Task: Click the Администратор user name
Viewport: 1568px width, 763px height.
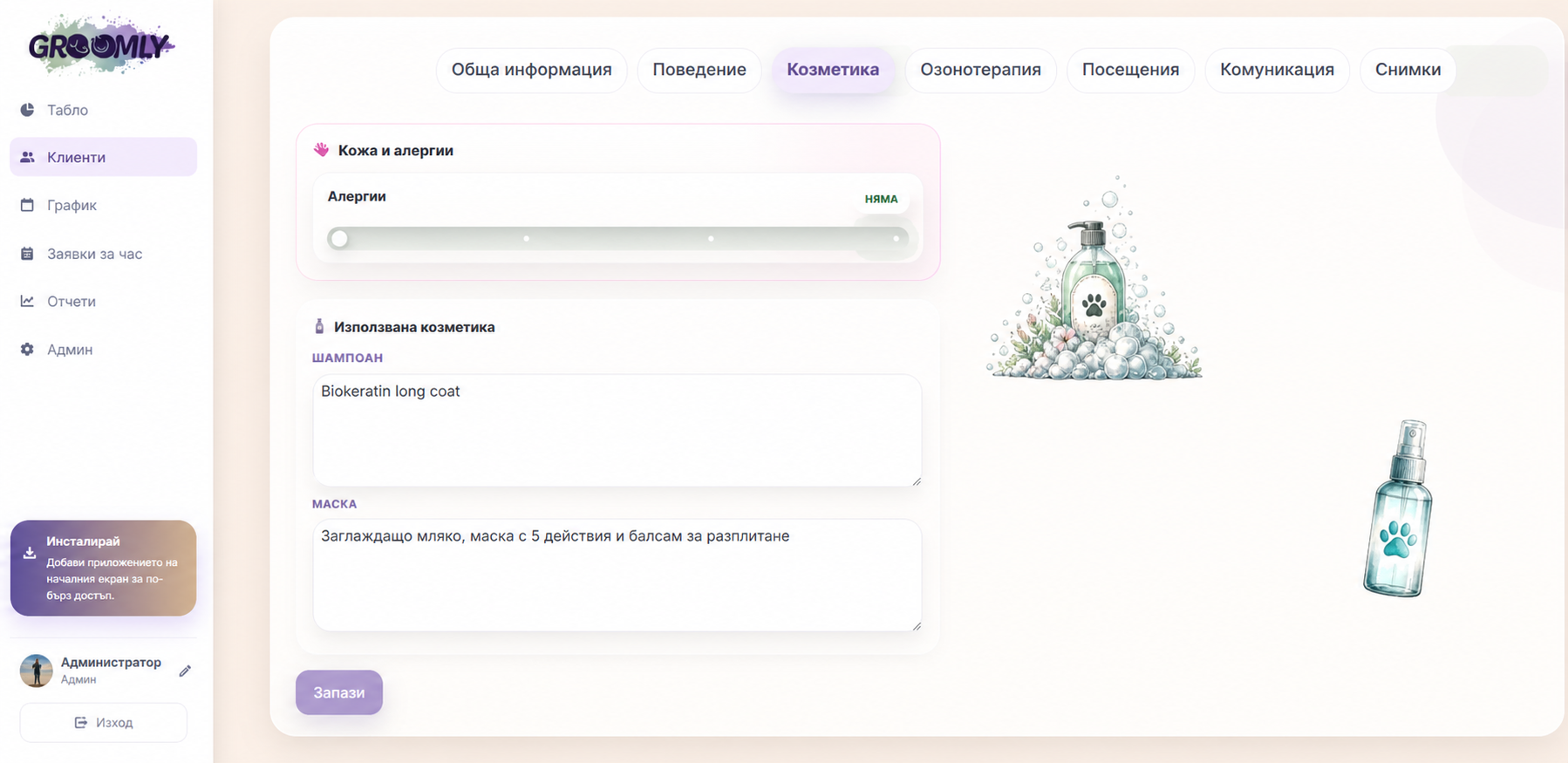Action: 111,662
